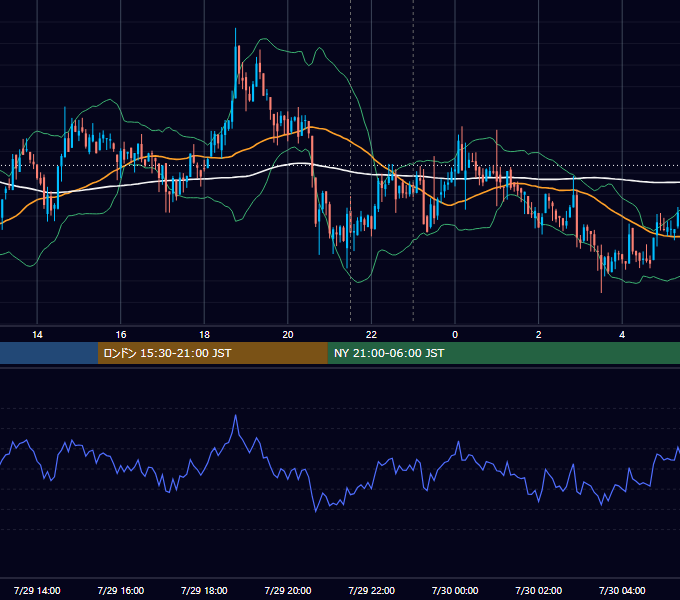The image size is (680, 600).
Task: Click hour label 20 on chart axis
Action: tap(288, 335)
